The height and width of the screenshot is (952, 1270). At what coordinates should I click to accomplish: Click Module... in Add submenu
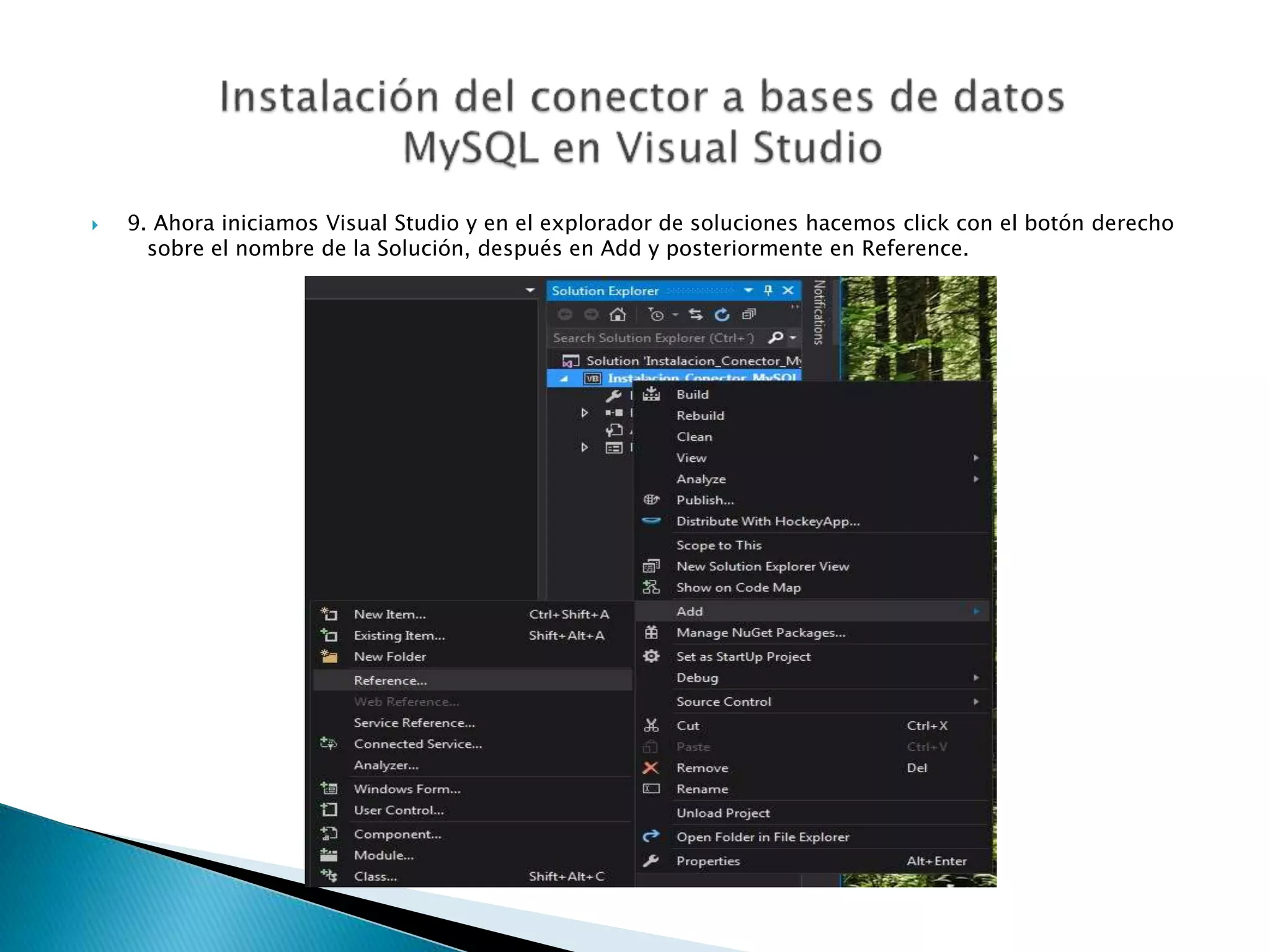473,855
